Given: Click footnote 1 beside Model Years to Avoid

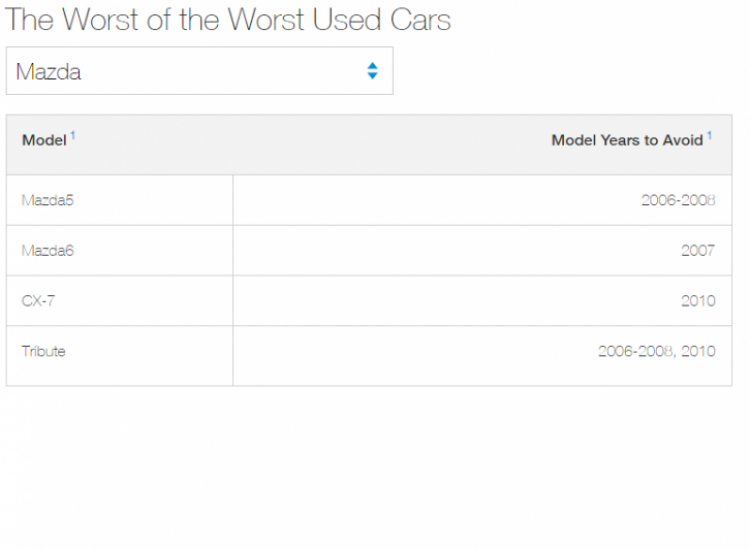Looking at the screenshot, I should coord(710,135).
